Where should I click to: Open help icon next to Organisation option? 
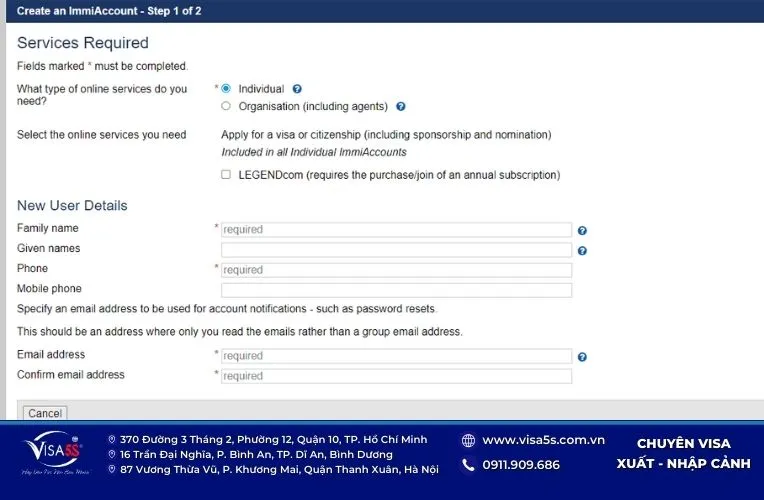tap(401, 106)
